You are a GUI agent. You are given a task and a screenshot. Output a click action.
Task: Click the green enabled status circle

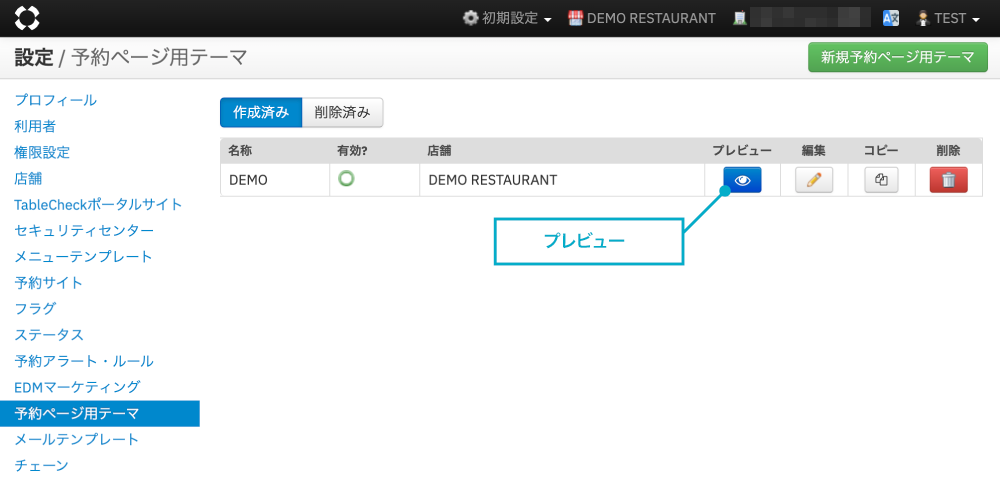pyautogui.click(x=347, y=179)
